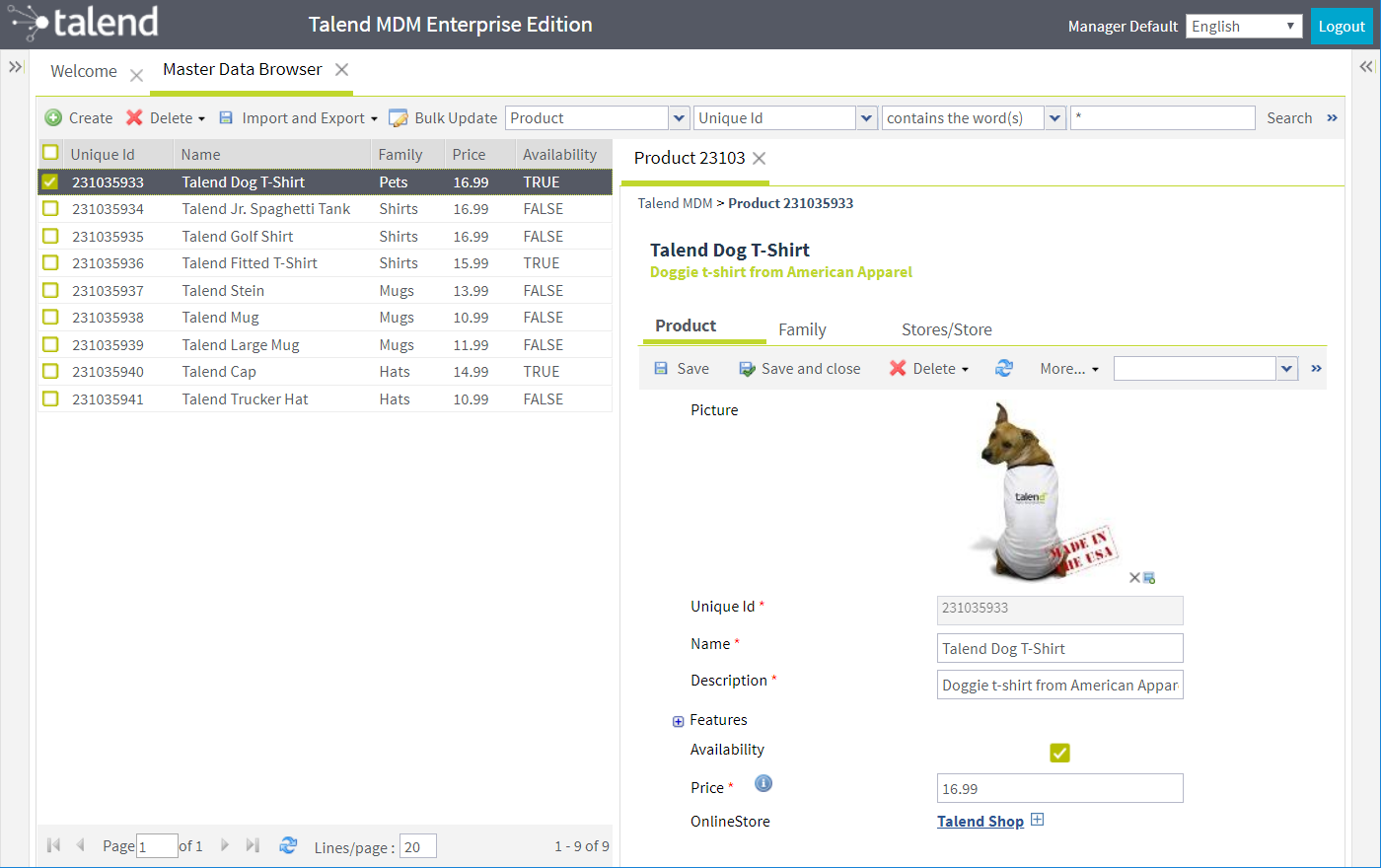Open the plus icon beside Talend Shop

pyautogui.click(x=1037, y=820)
